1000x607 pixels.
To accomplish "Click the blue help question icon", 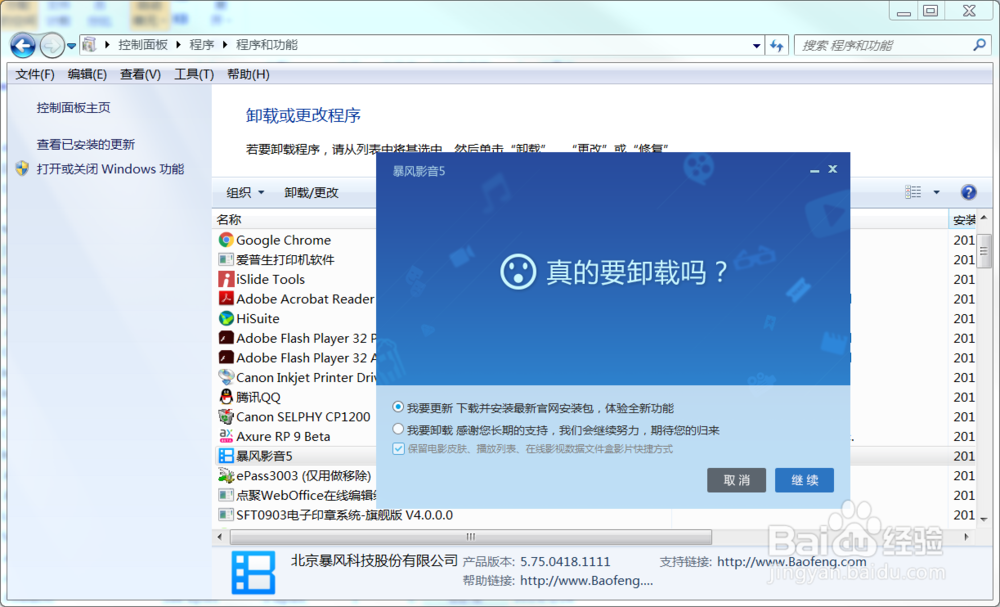I will (968, 192).
